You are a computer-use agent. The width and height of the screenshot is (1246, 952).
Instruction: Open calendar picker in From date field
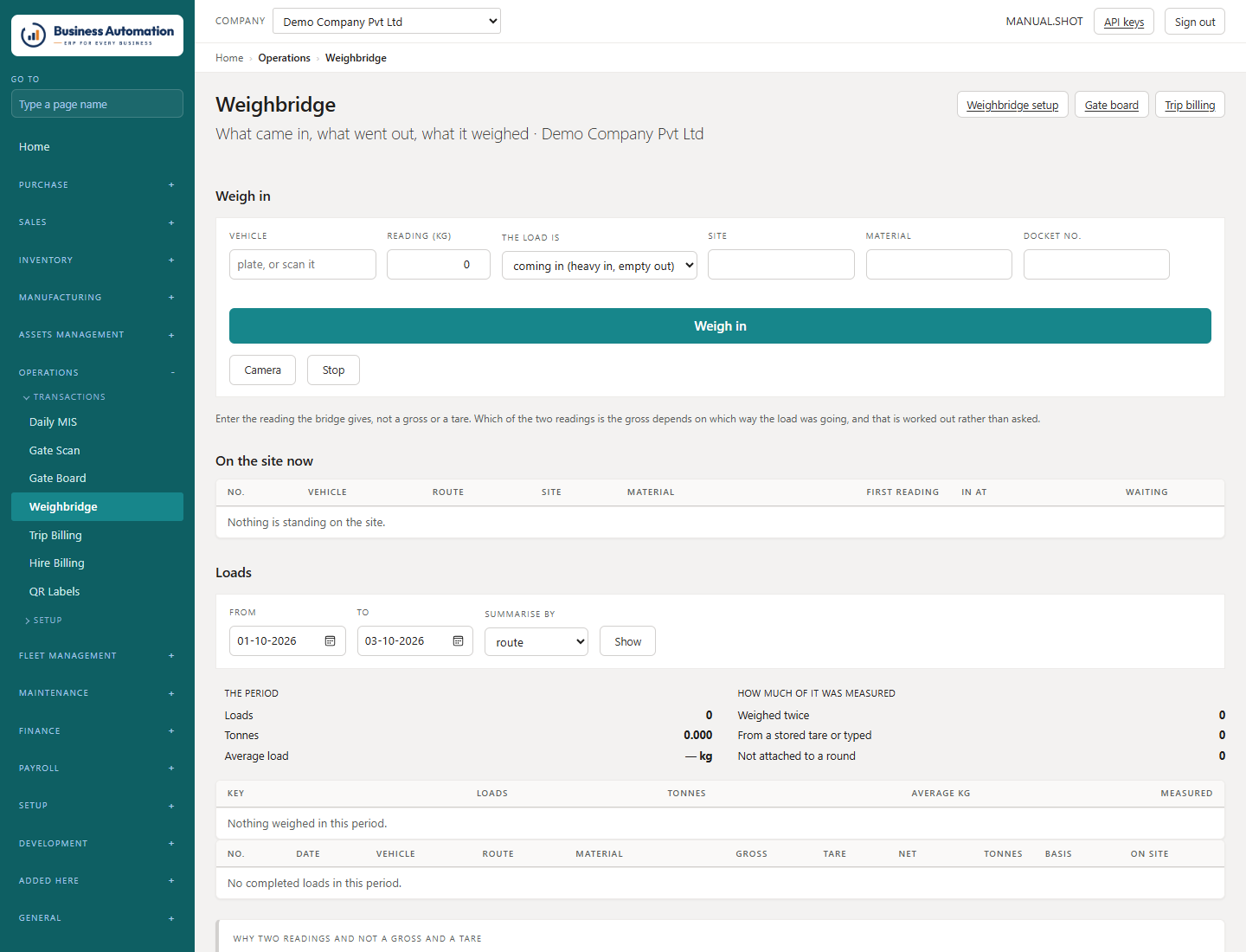330,641
